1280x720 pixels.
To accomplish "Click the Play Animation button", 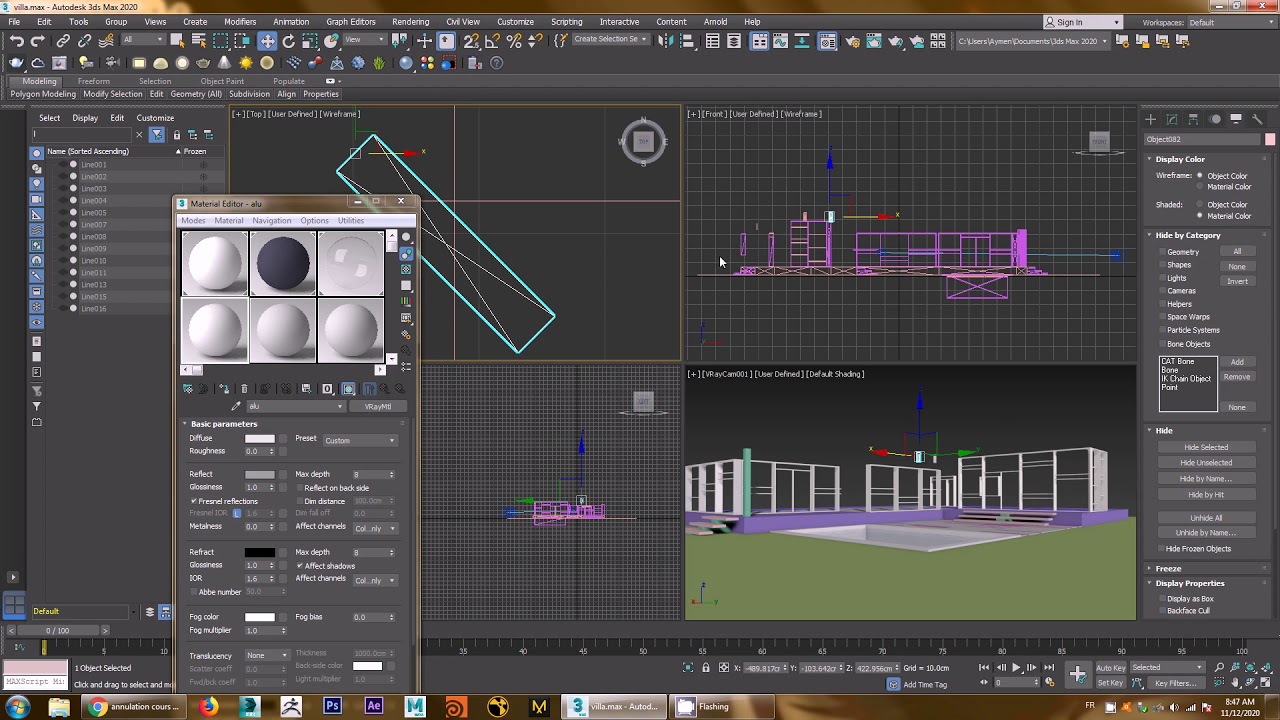I will coord(1017,667).
